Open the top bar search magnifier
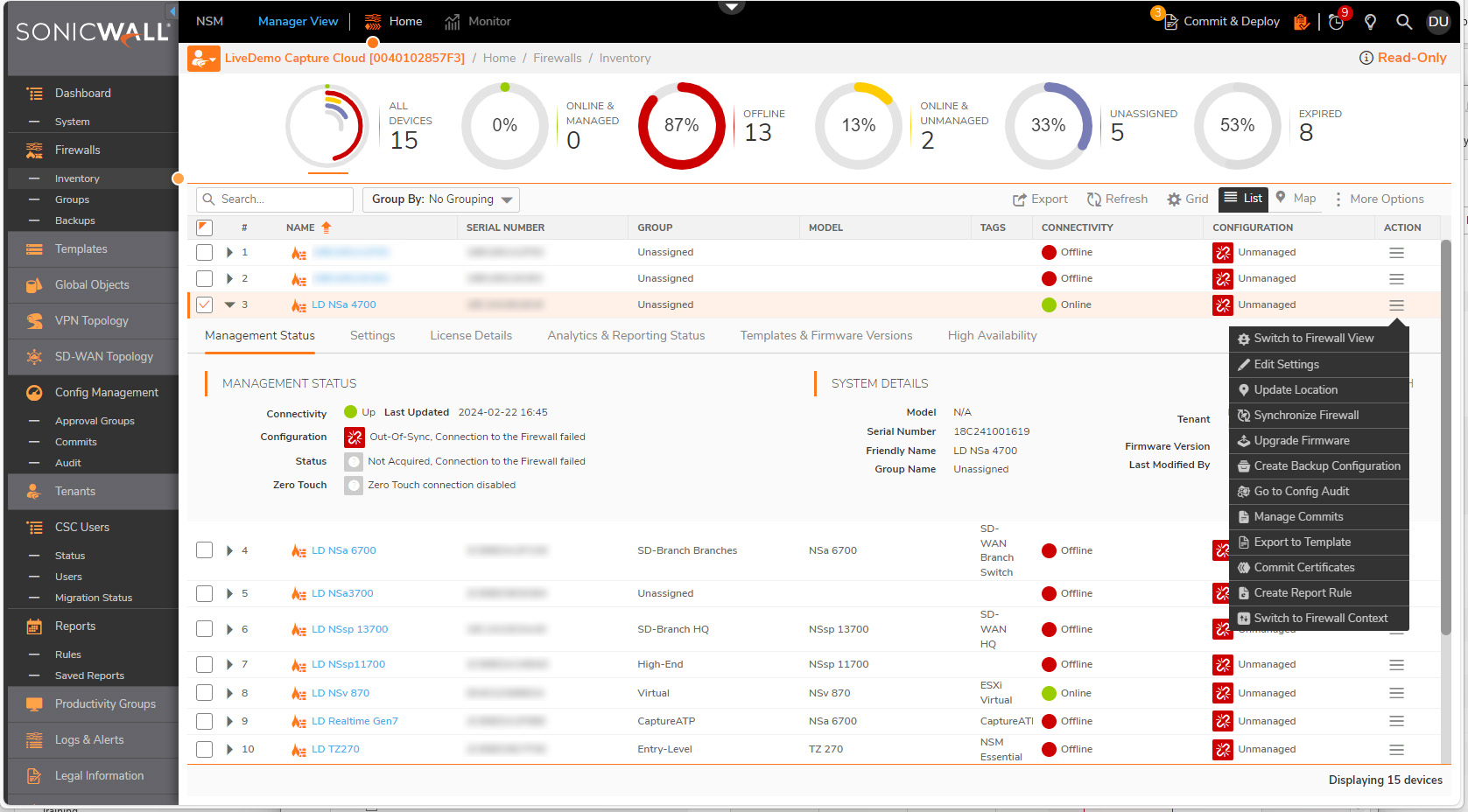This screenshot has height=812, width=1468. [x=1403, y=22]
